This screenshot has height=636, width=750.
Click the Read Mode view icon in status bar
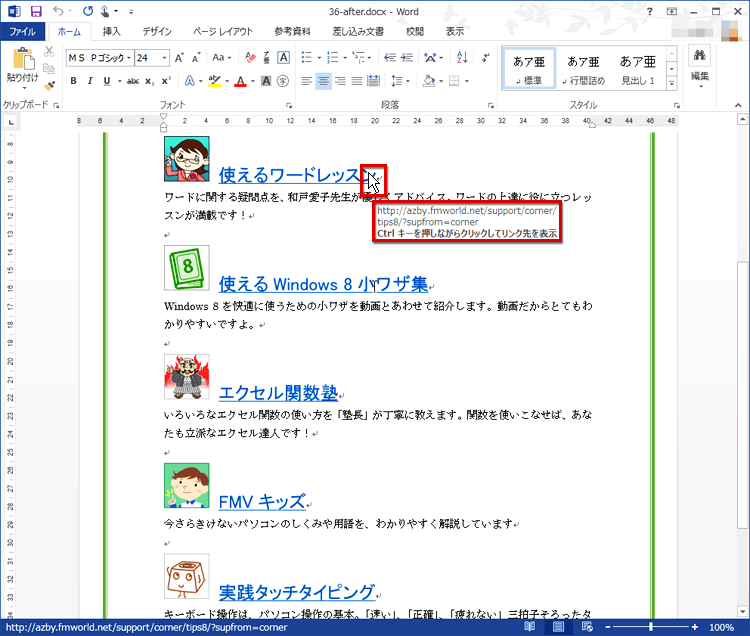529,626
